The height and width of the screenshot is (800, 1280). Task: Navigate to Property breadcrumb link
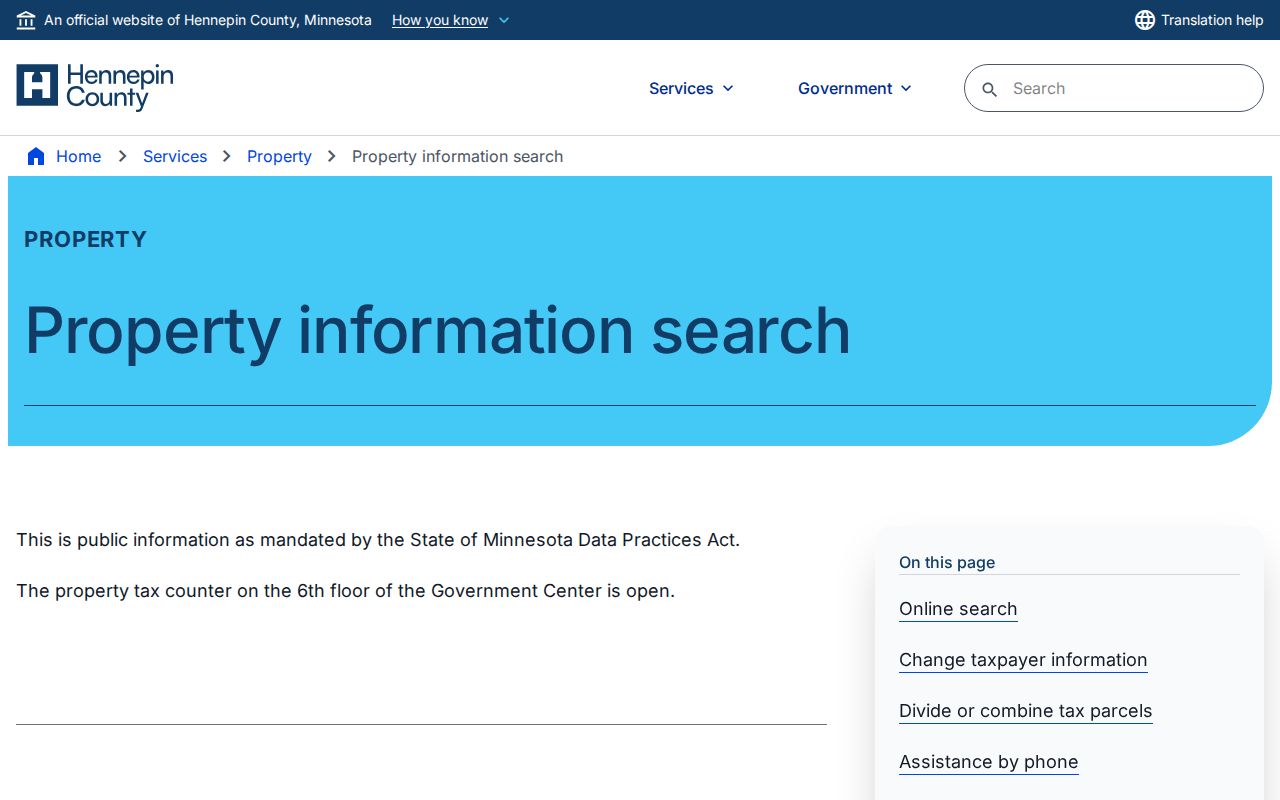(x=279, y=156)
